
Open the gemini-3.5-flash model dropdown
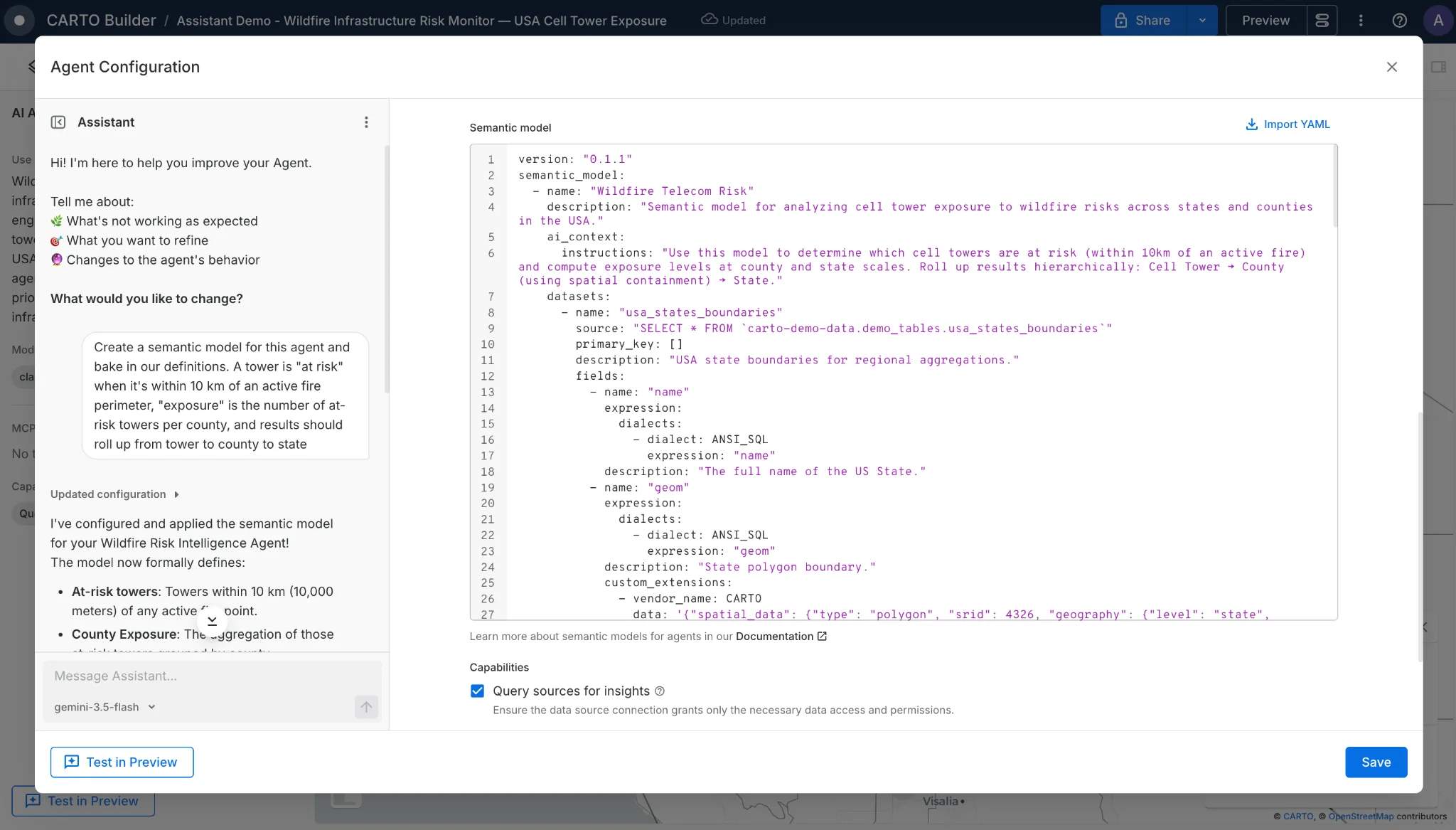tap(105, 707)
